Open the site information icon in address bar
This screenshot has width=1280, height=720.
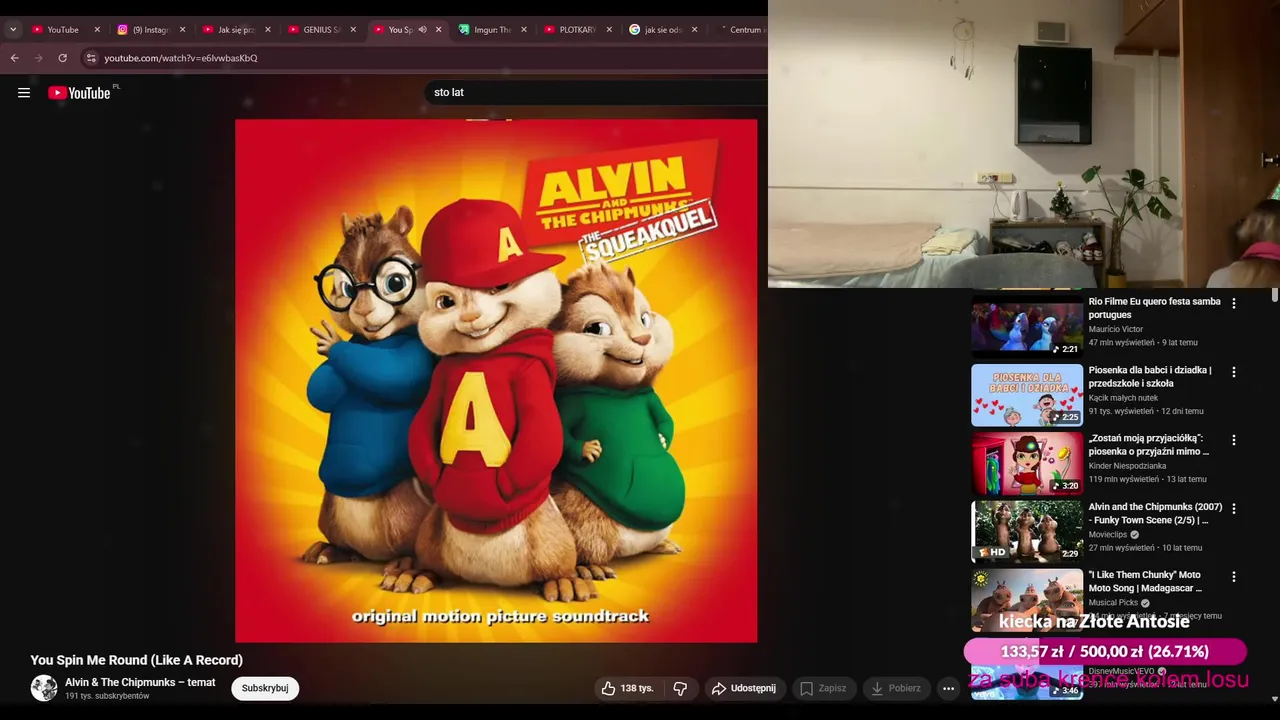(91, 58)
